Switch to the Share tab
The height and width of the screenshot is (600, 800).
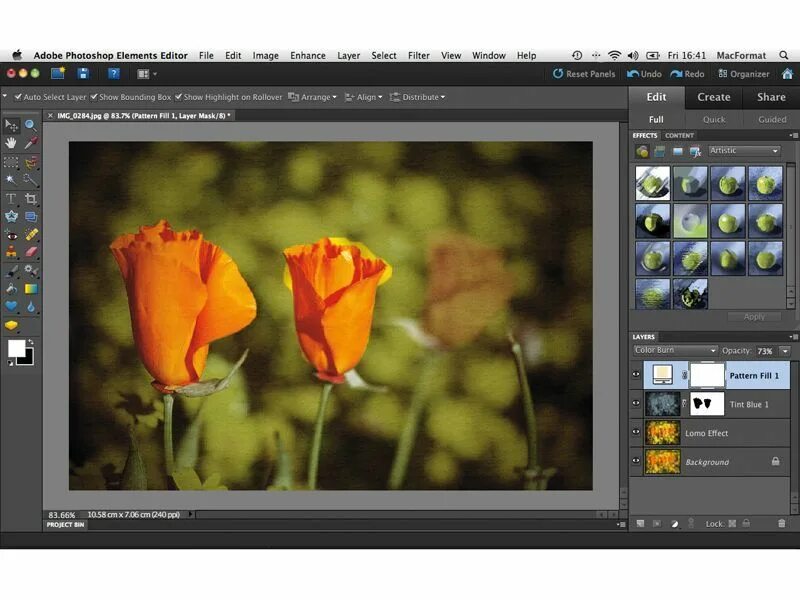point(771,97)
